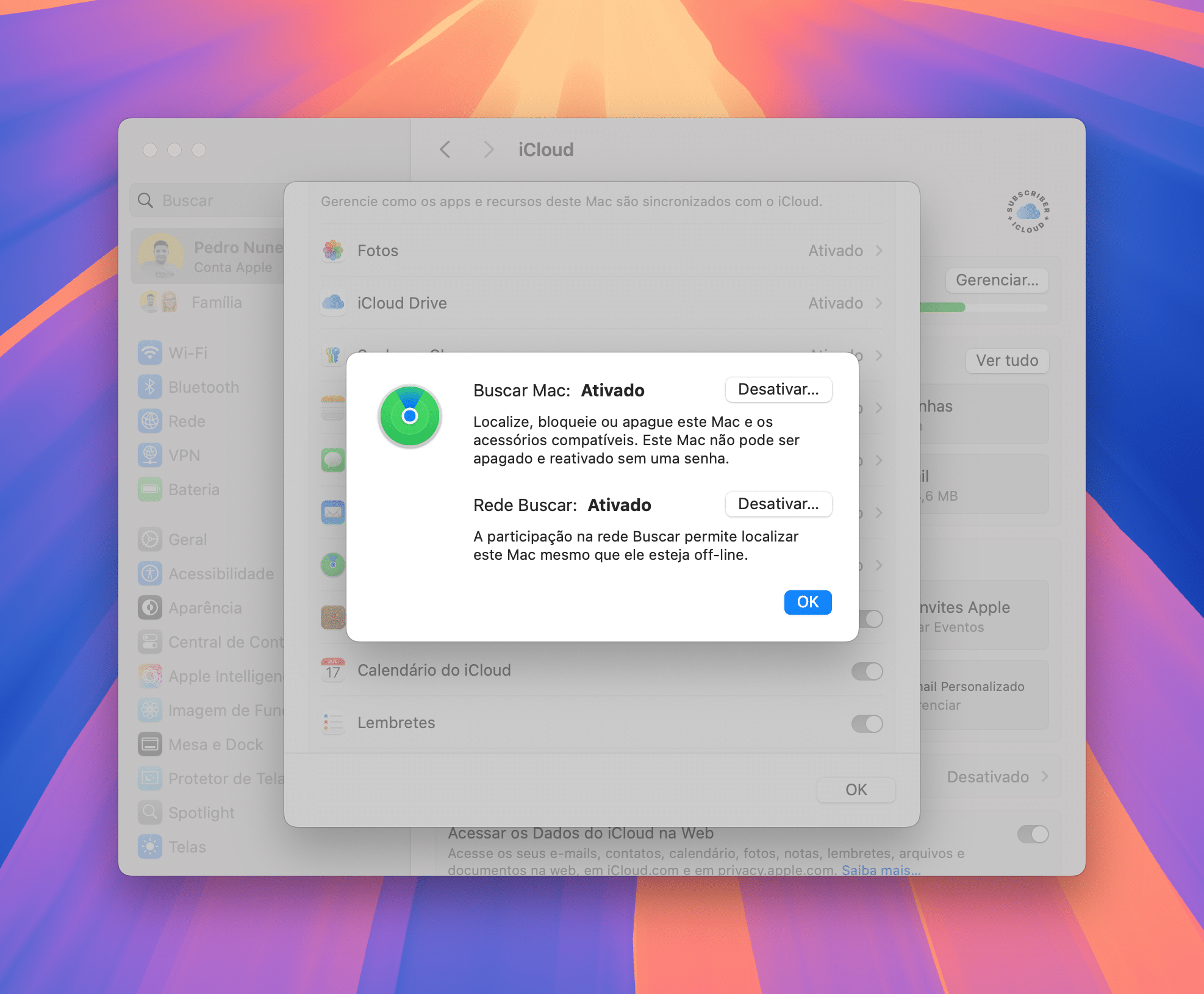Open the Fotos row icon
1204x994 pixels.
click(333, 251)
